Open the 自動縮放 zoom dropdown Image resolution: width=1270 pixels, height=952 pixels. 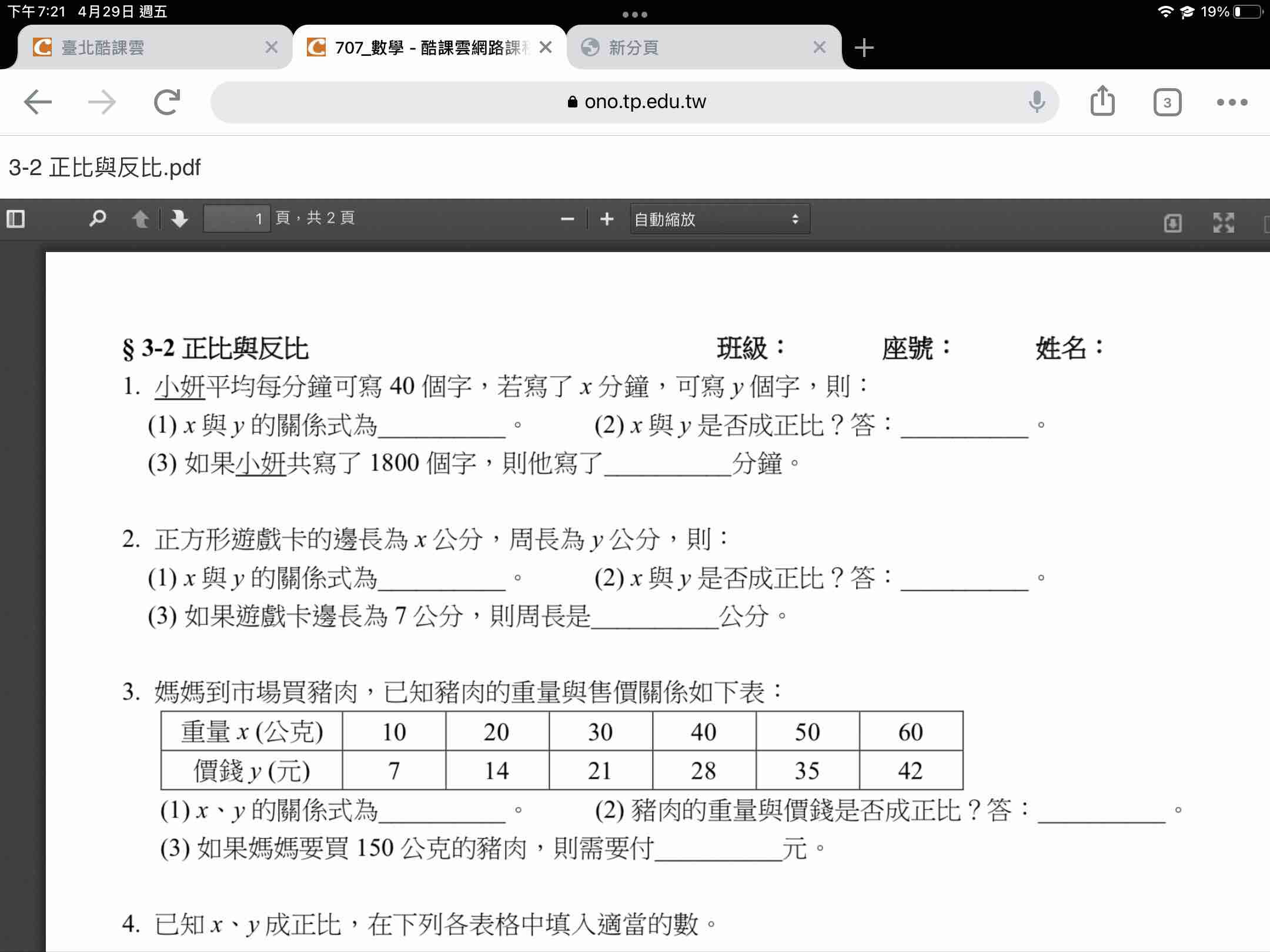pyautogui.click(x=720, y=219)
